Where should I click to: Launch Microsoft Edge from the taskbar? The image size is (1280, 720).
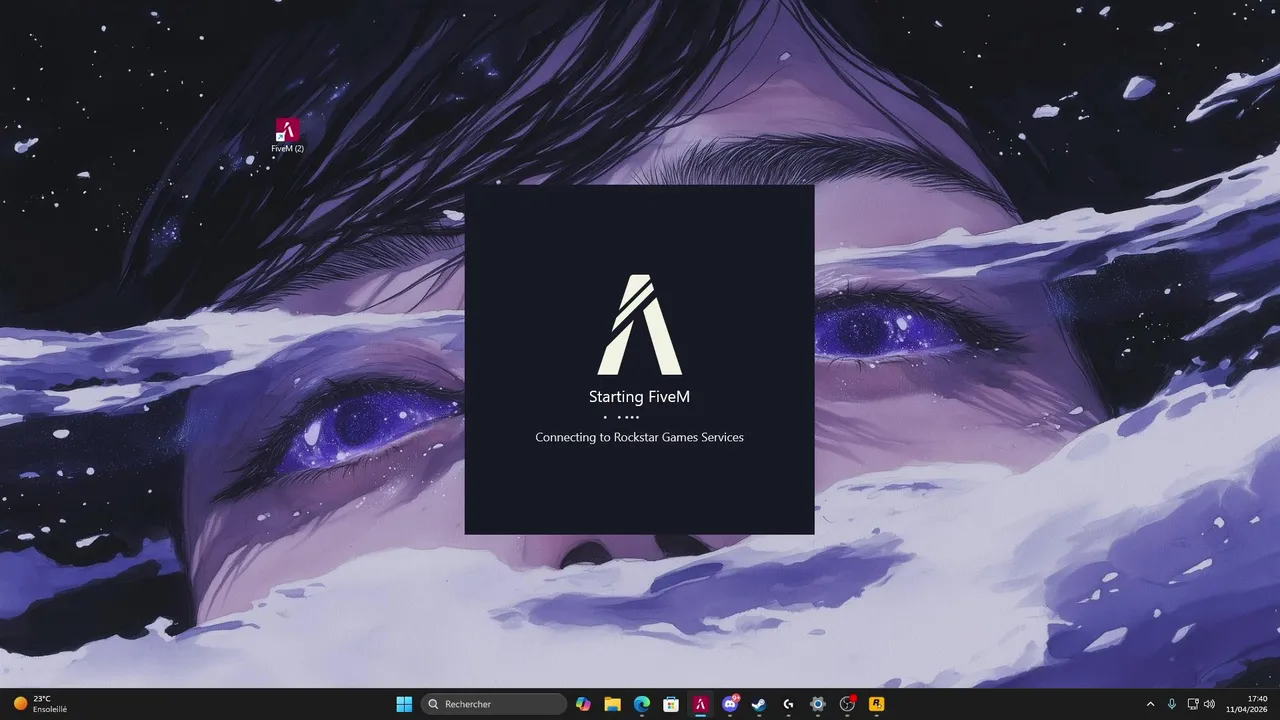[642, 704]
